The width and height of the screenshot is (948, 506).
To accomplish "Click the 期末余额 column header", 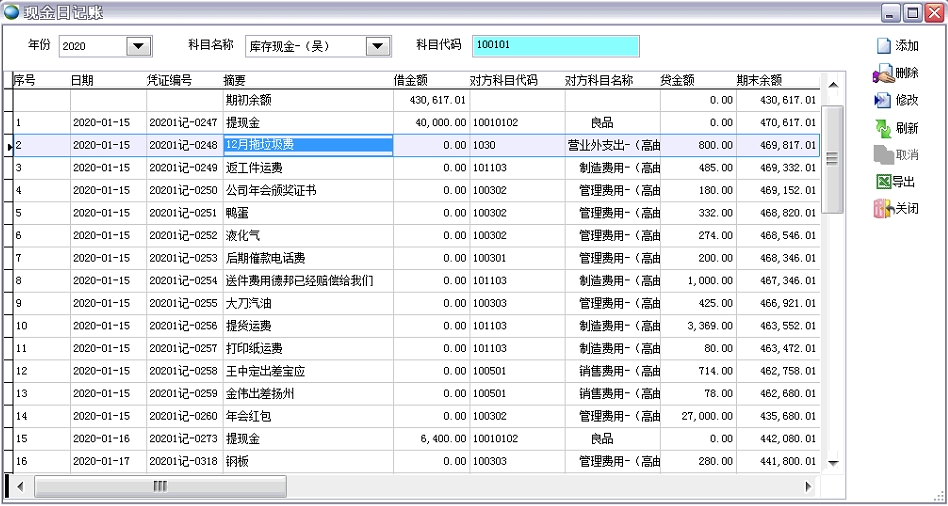I will 759,80.
